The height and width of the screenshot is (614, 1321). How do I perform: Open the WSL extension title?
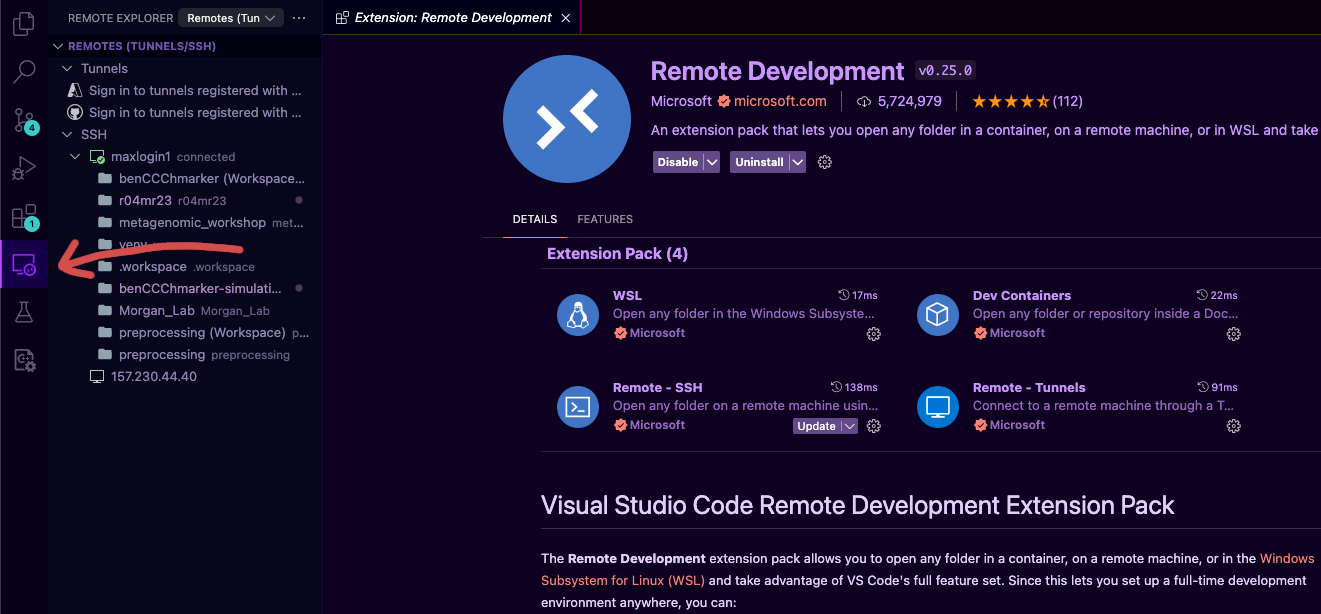pos(627,296)
